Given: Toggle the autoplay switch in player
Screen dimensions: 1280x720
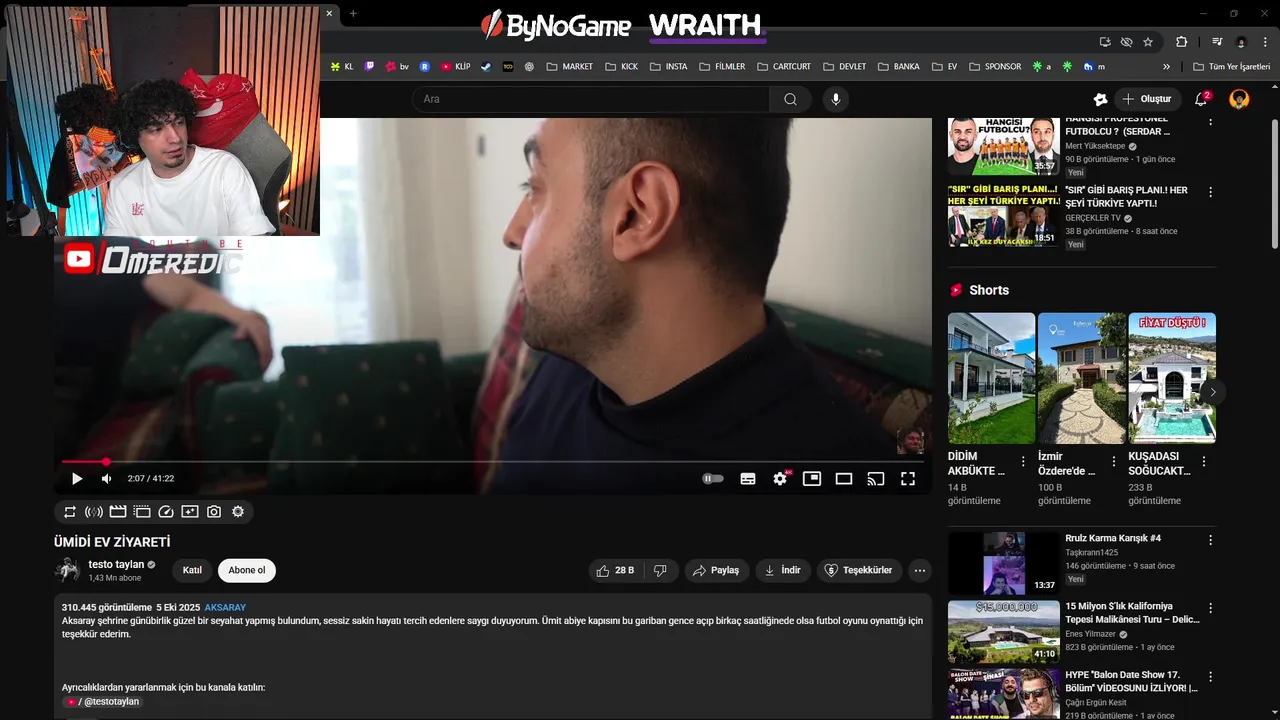Looking at the screenshot, I should [x=713, y=479].
